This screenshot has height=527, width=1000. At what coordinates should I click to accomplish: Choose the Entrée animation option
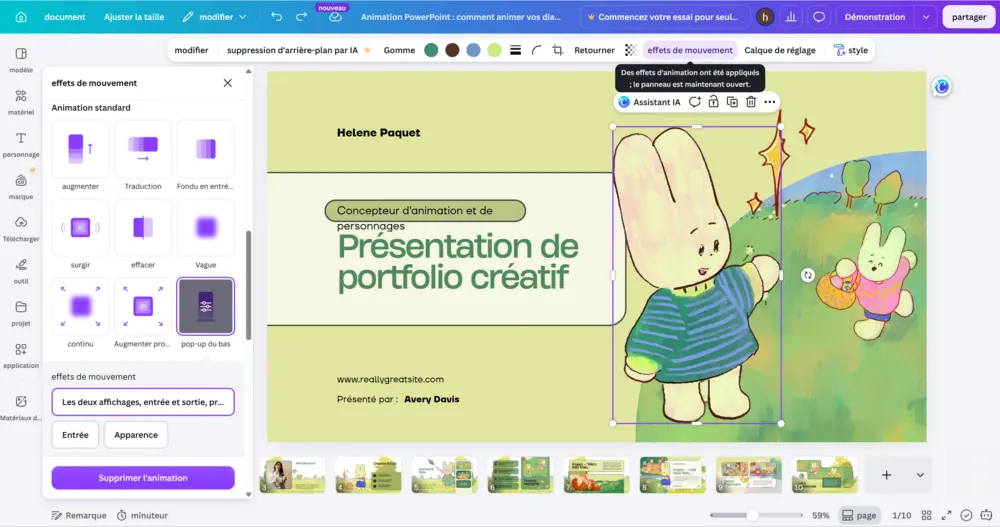coord(75,435)
